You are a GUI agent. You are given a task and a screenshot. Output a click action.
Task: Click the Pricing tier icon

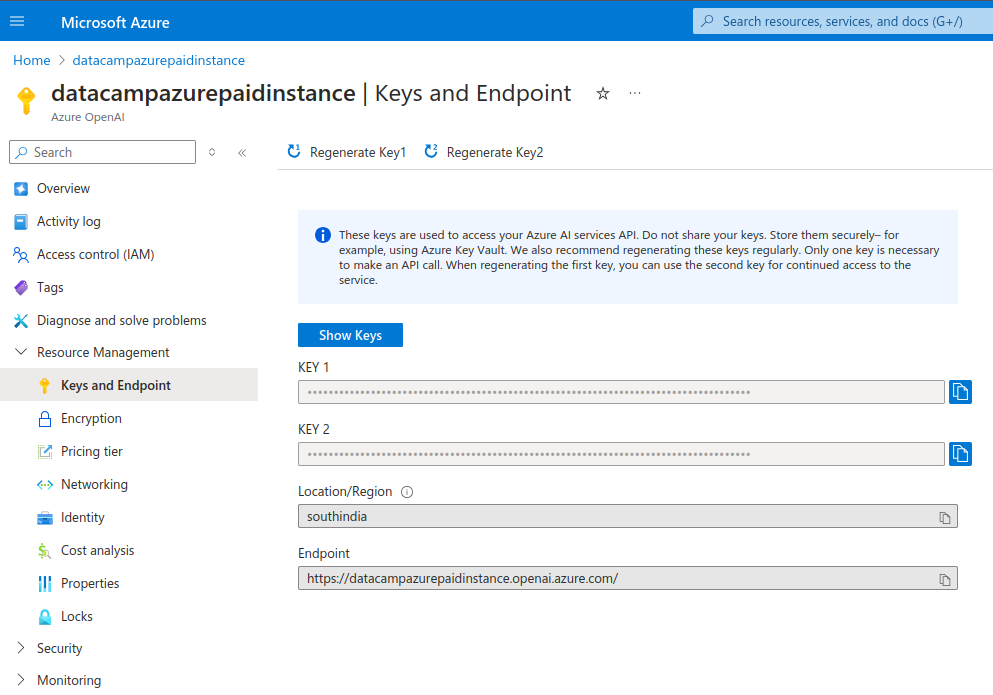click(x=45, y=452)
